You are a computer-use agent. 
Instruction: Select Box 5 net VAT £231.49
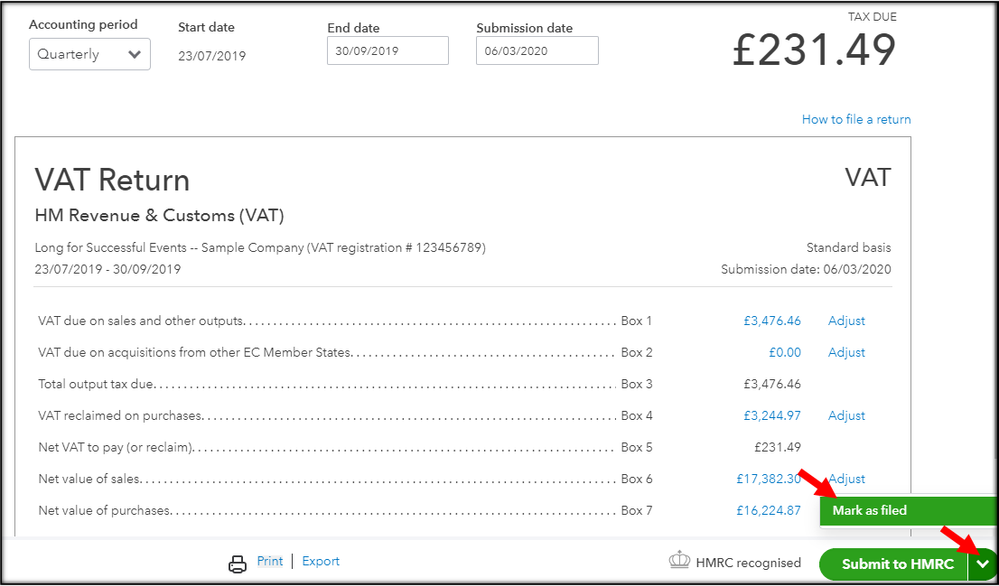coord(777,447)
